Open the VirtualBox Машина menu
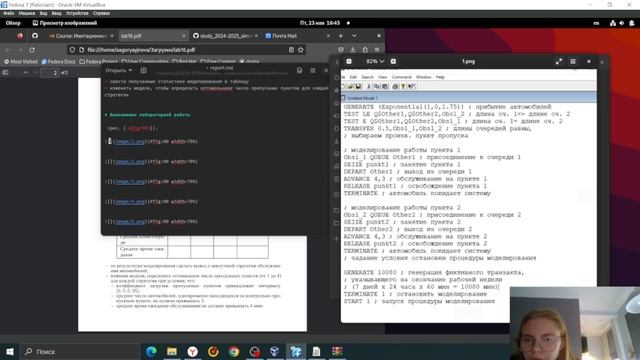640x360 pixels. click(27, 13)
